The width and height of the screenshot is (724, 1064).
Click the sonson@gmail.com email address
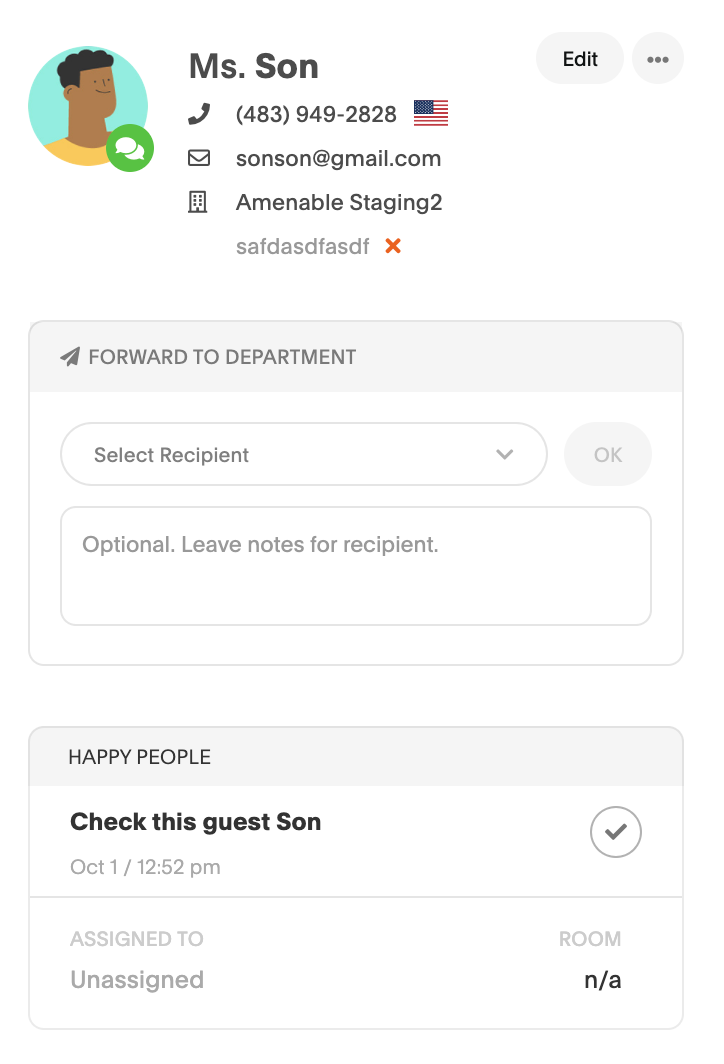pos(338,158)
